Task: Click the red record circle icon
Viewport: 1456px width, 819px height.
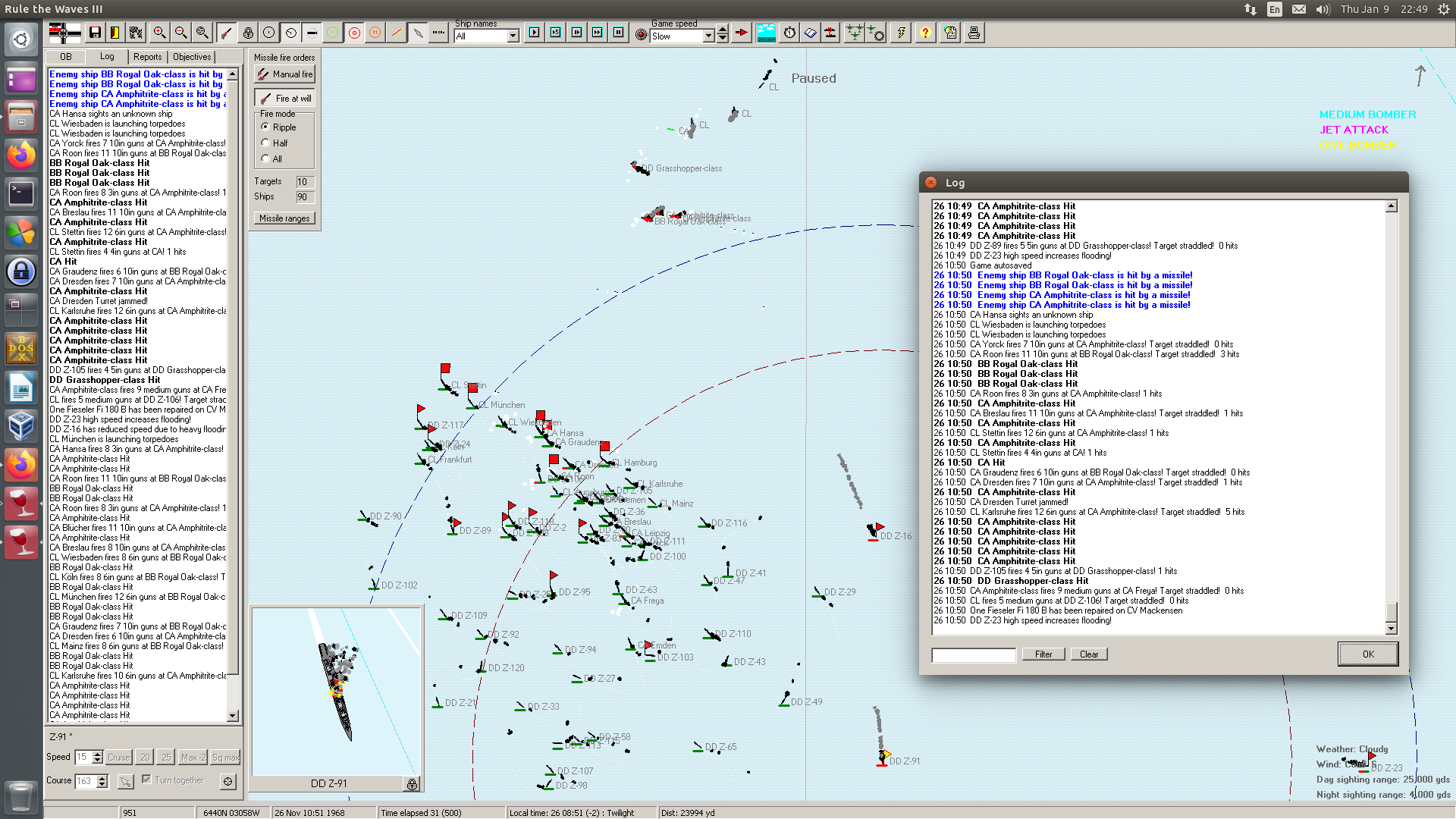Action: pos(642,35)
